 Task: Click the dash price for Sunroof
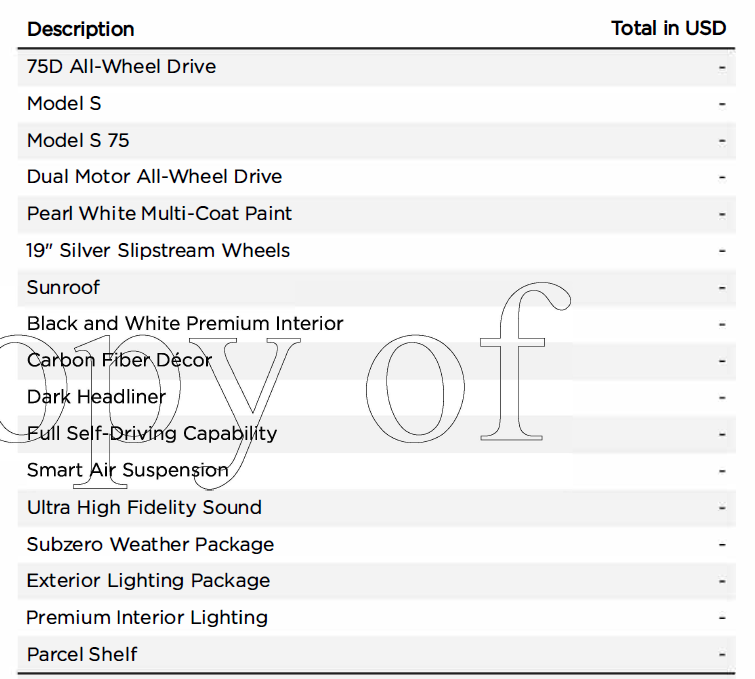click(x=722, y=288)
